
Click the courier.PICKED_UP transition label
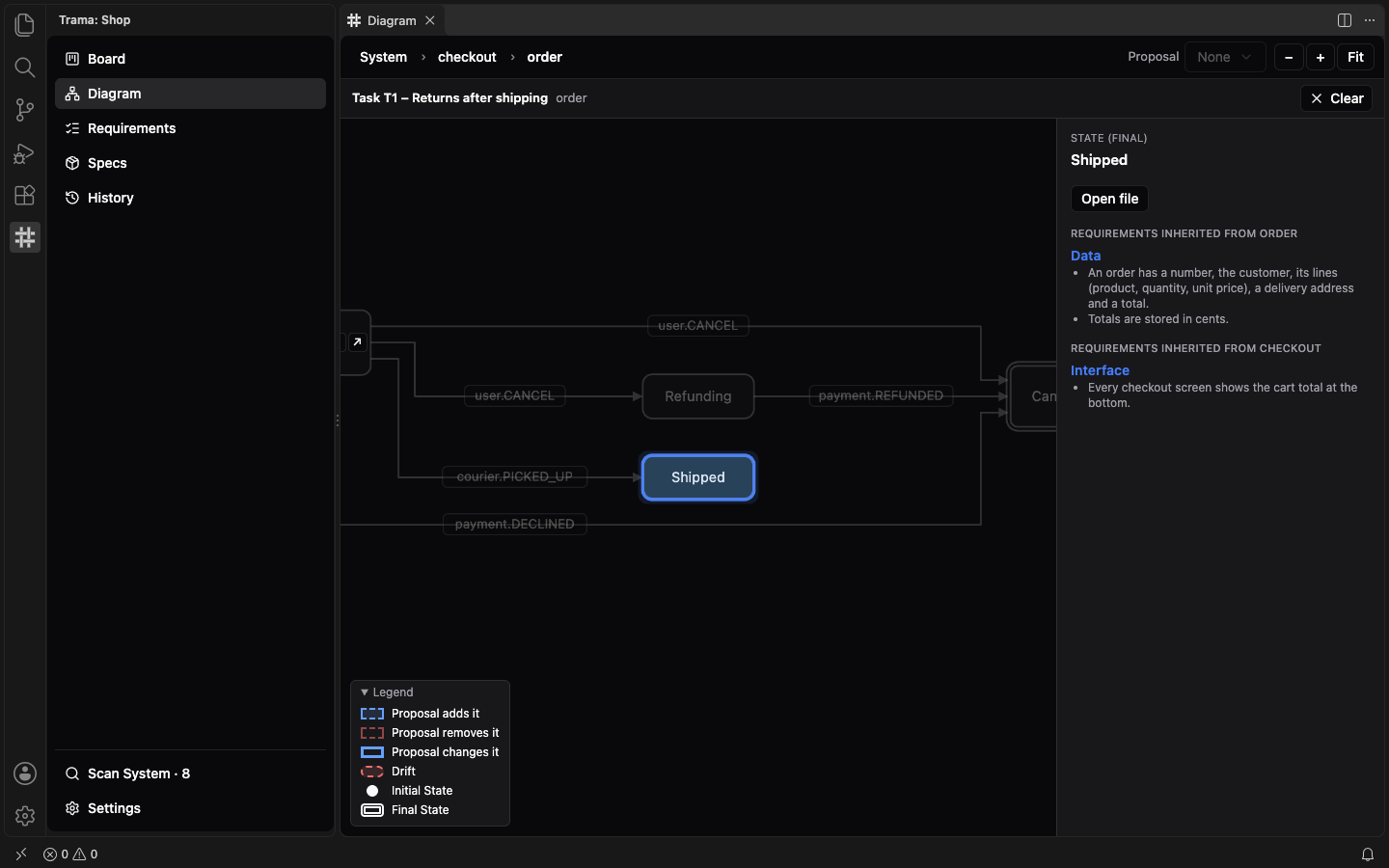tap(514, 476)
